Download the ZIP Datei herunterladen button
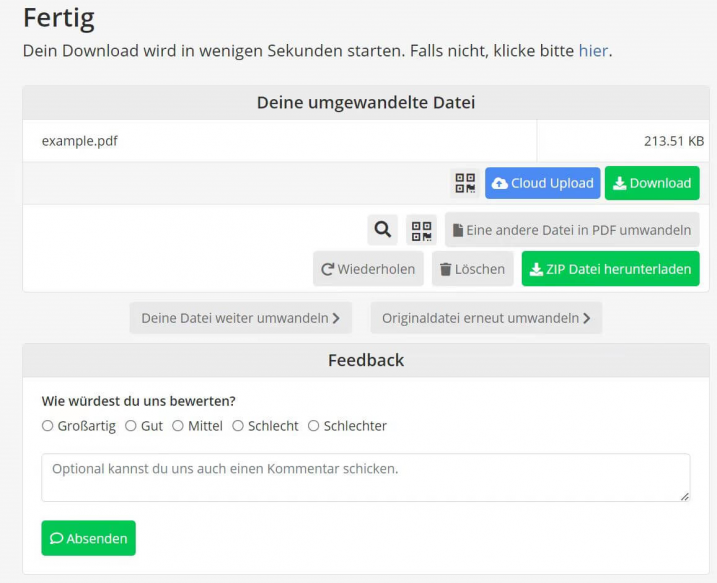 610,269
